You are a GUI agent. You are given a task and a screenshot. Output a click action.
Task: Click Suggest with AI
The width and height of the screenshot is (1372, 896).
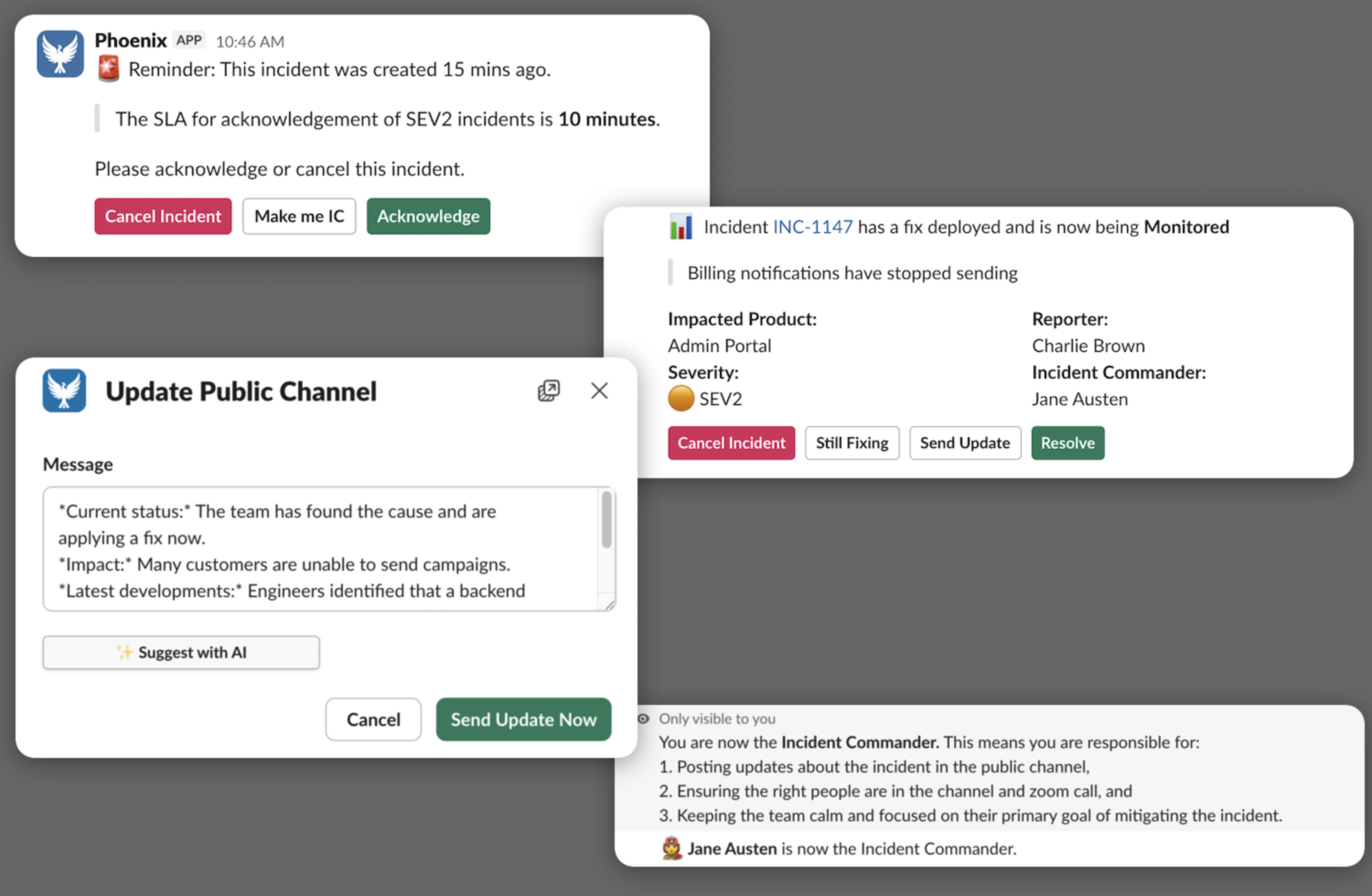tap(181, 652)
